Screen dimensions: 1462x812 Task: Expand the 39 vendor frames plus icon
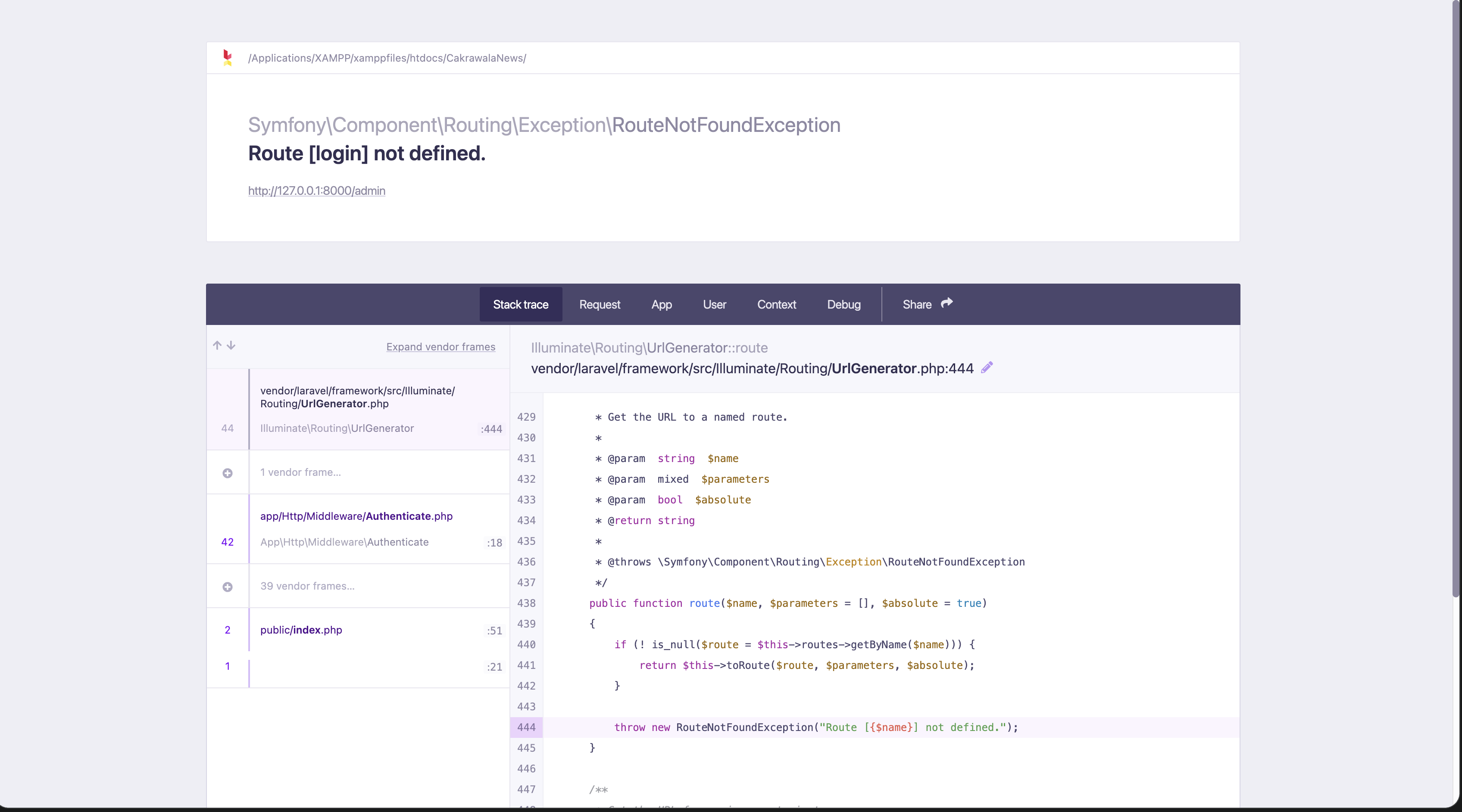(228, 587)
